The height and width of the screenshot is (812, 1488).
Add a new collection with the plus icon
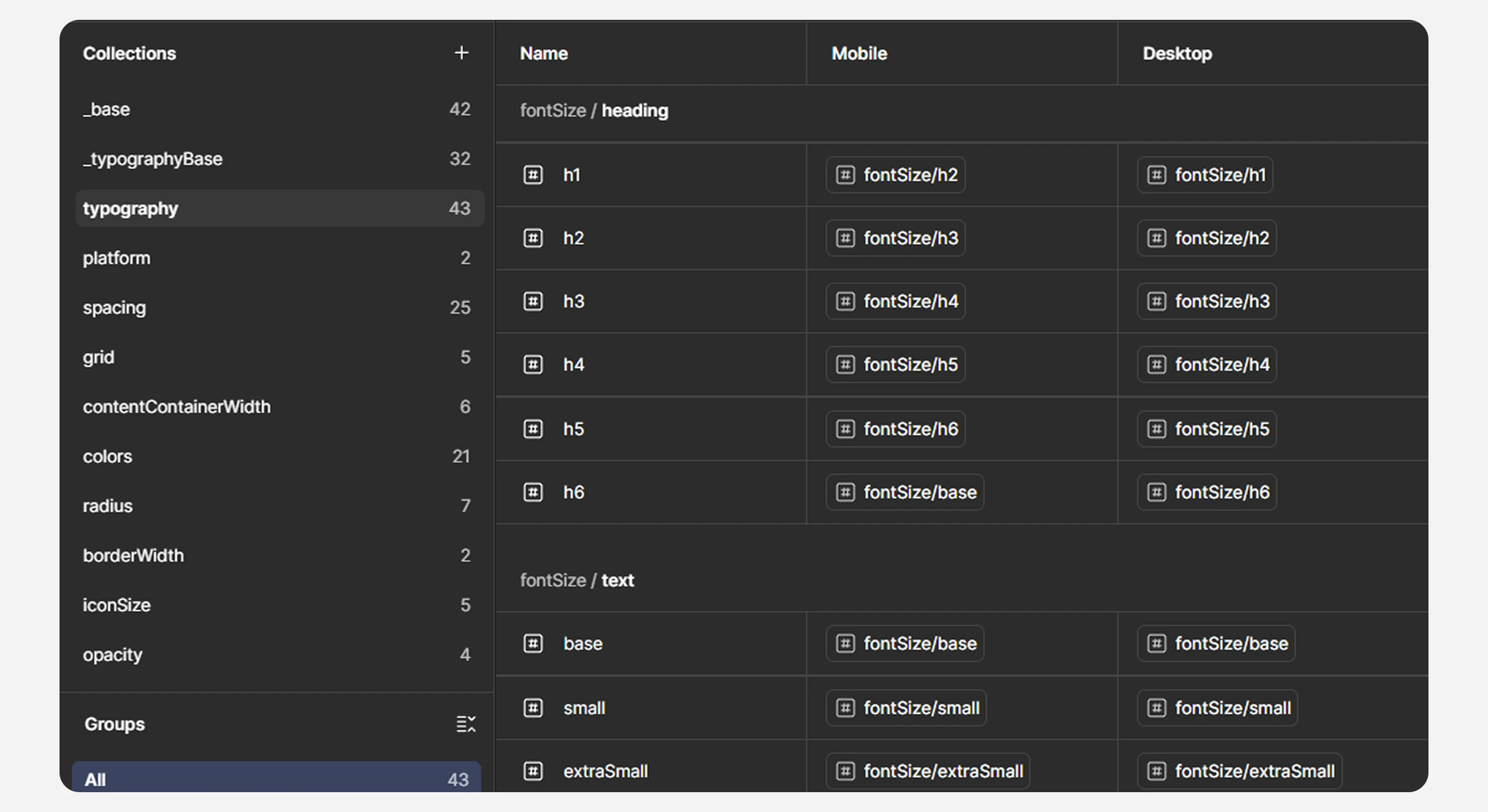[461, 53]
